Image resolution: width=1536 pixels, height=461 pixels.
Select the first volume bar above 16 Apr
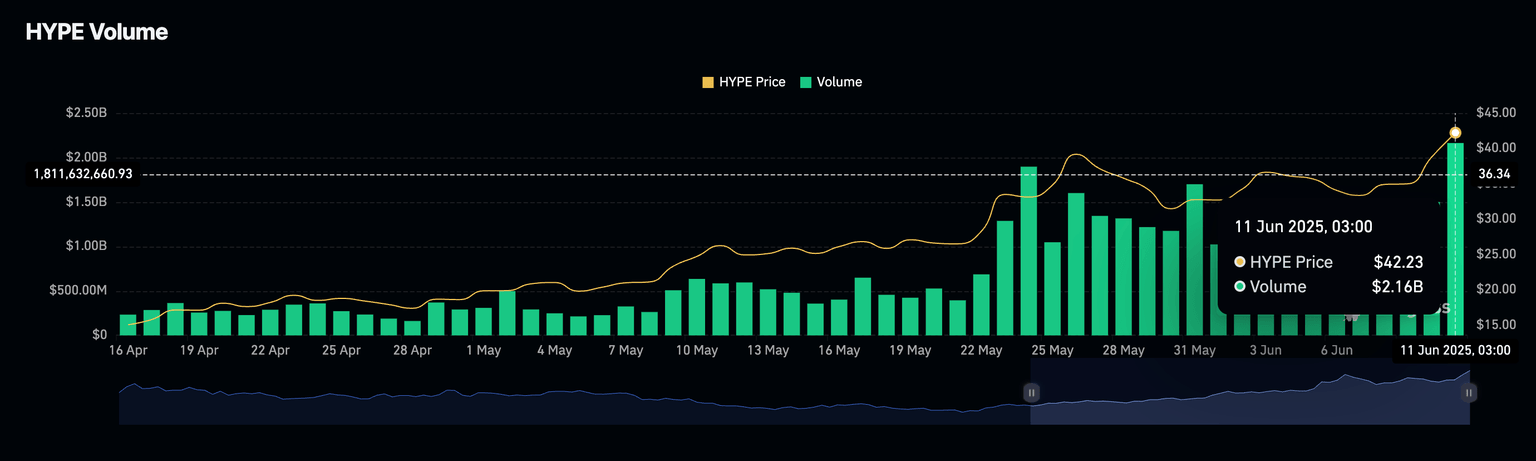tap(128, 324)
